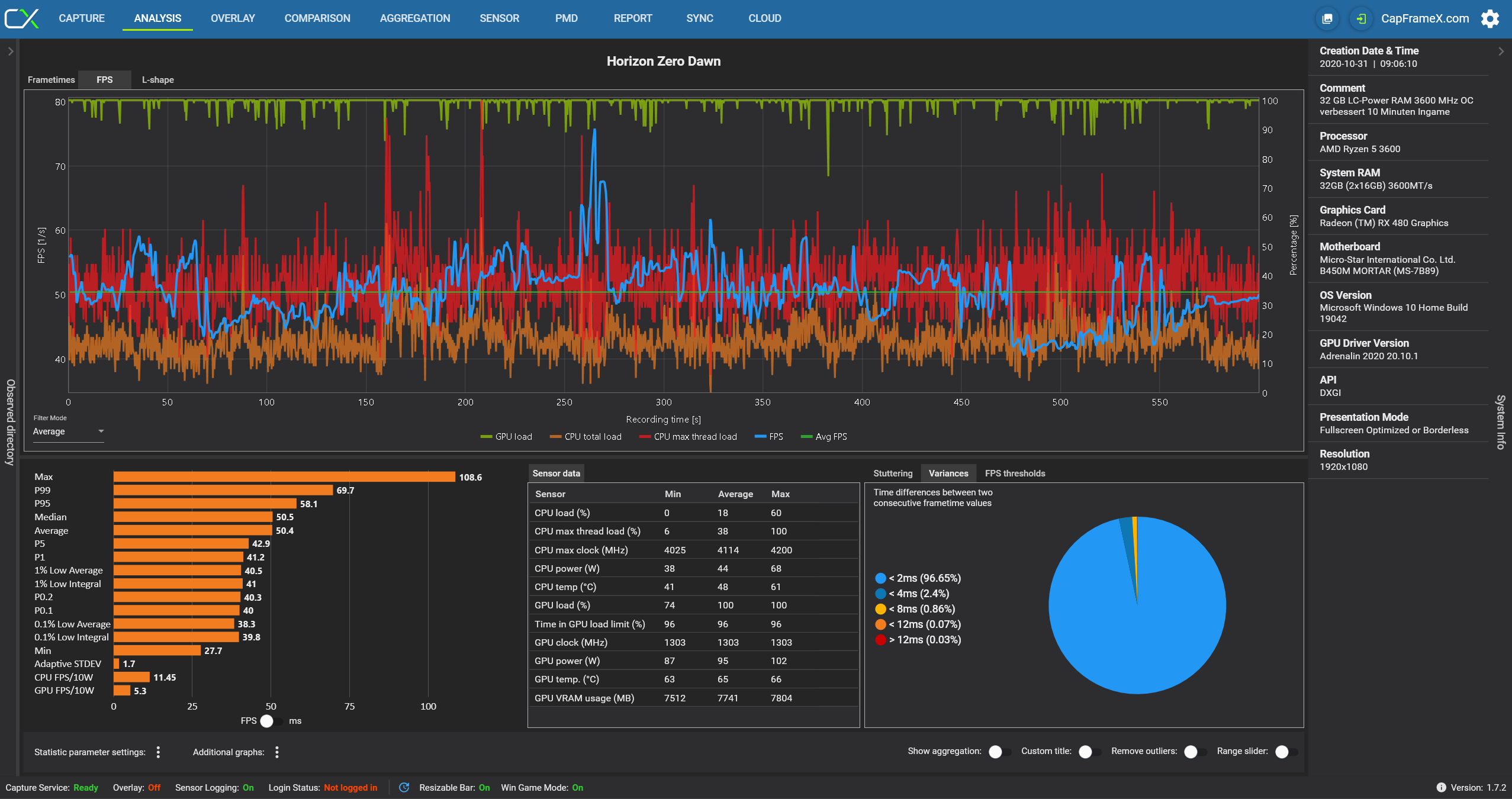The width and height of the screenshot is (1512, 799).
Task: Open the settings gear icon
Action: click(x=1490, y=18)
